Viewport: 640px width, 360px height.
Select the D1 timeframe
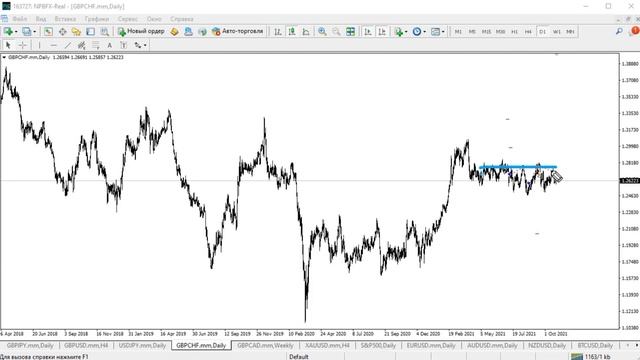pyautogui.click(x=542, y=31)
